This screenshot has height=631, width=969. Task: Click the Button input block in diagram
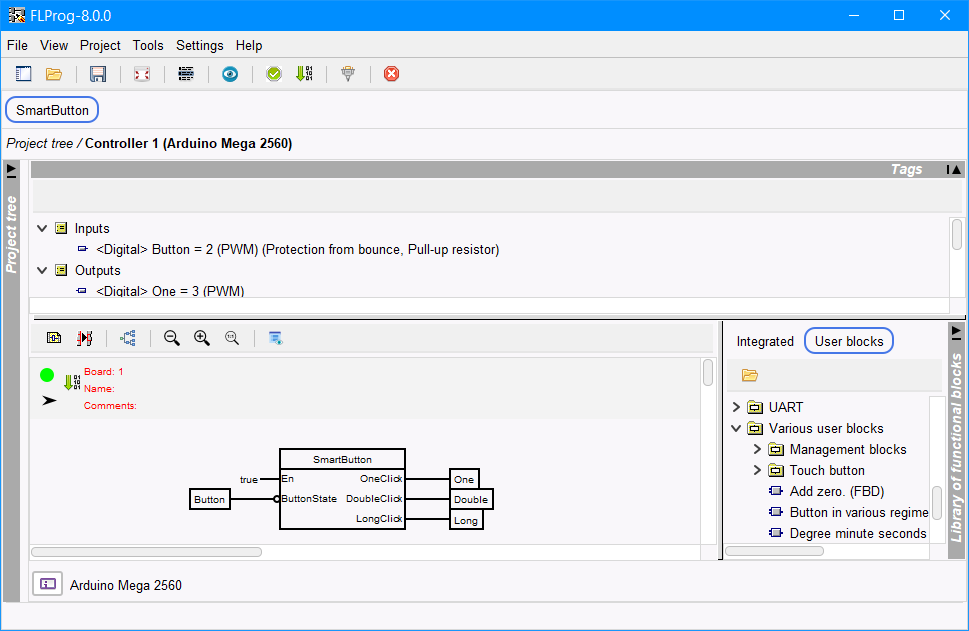point(209,499)
